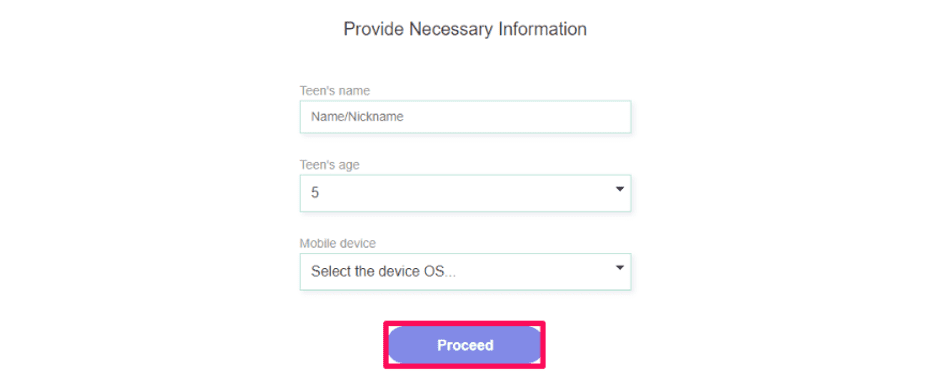Open the Select the device OS dropdown
The image size is (941, 387).
pos(465,271)
